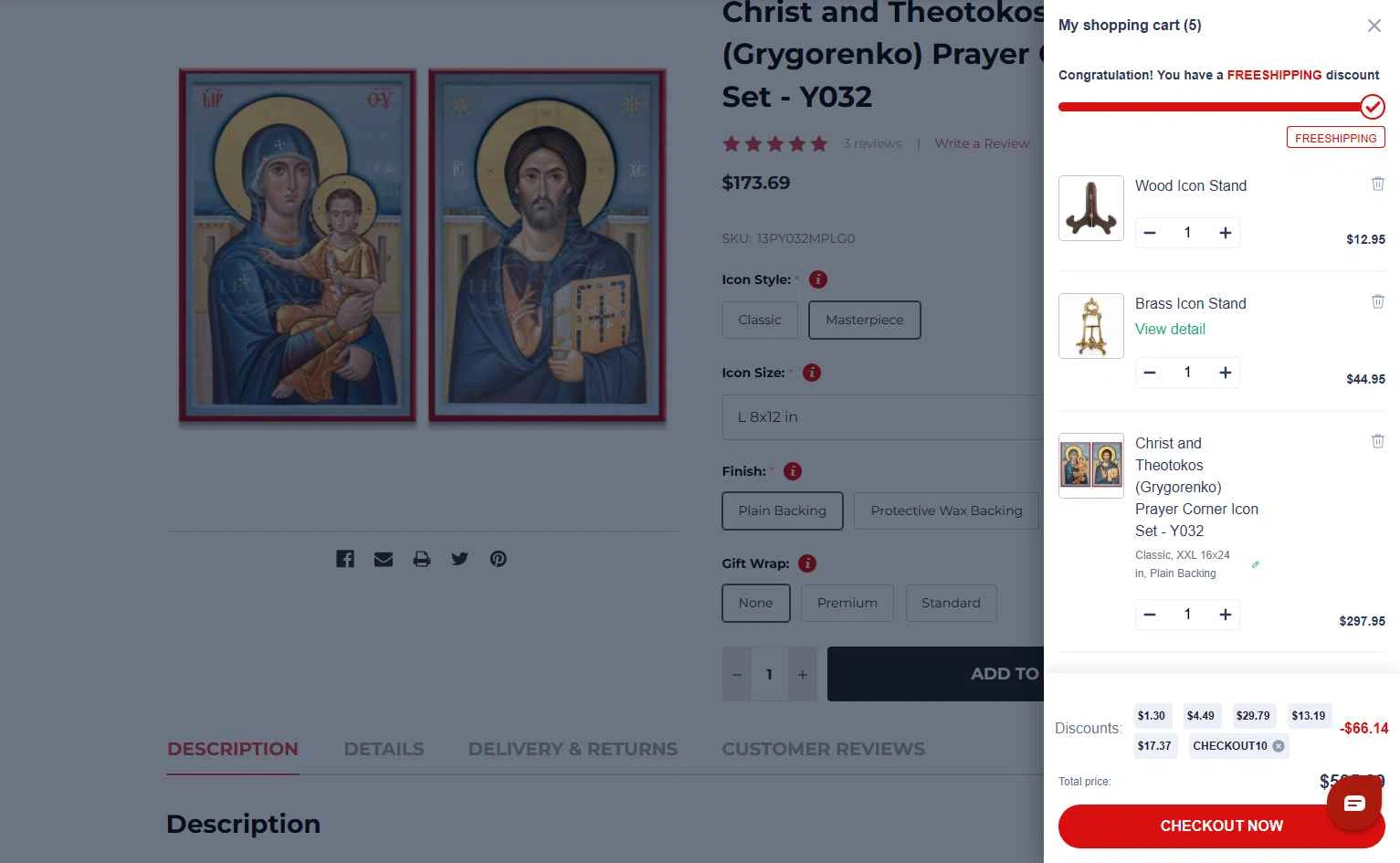
Task: Switch to the Details tab
Action: pos(384,749)
